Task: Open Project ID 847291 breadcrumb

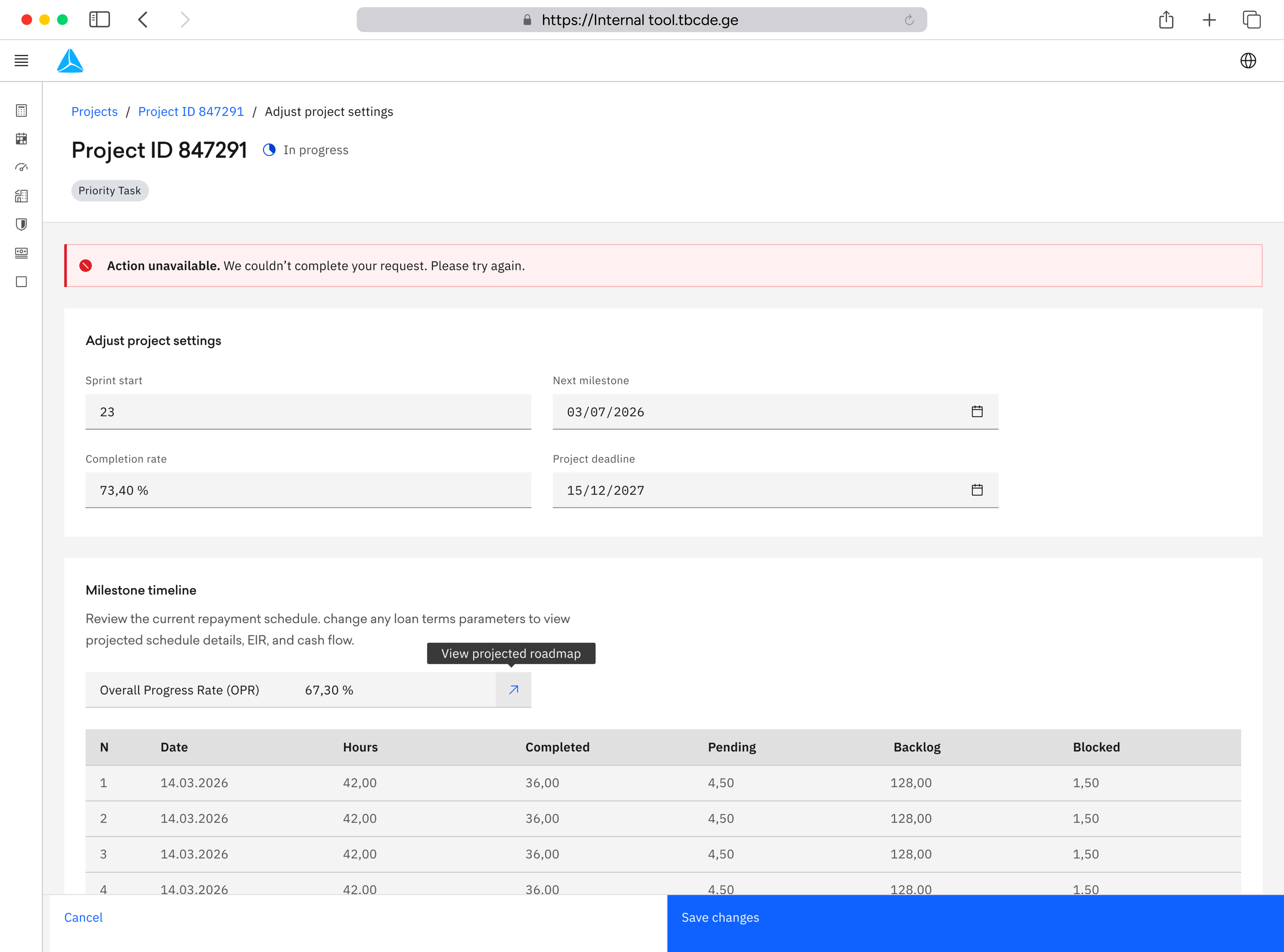Action: pyautogui.click(x=191, y=112)
